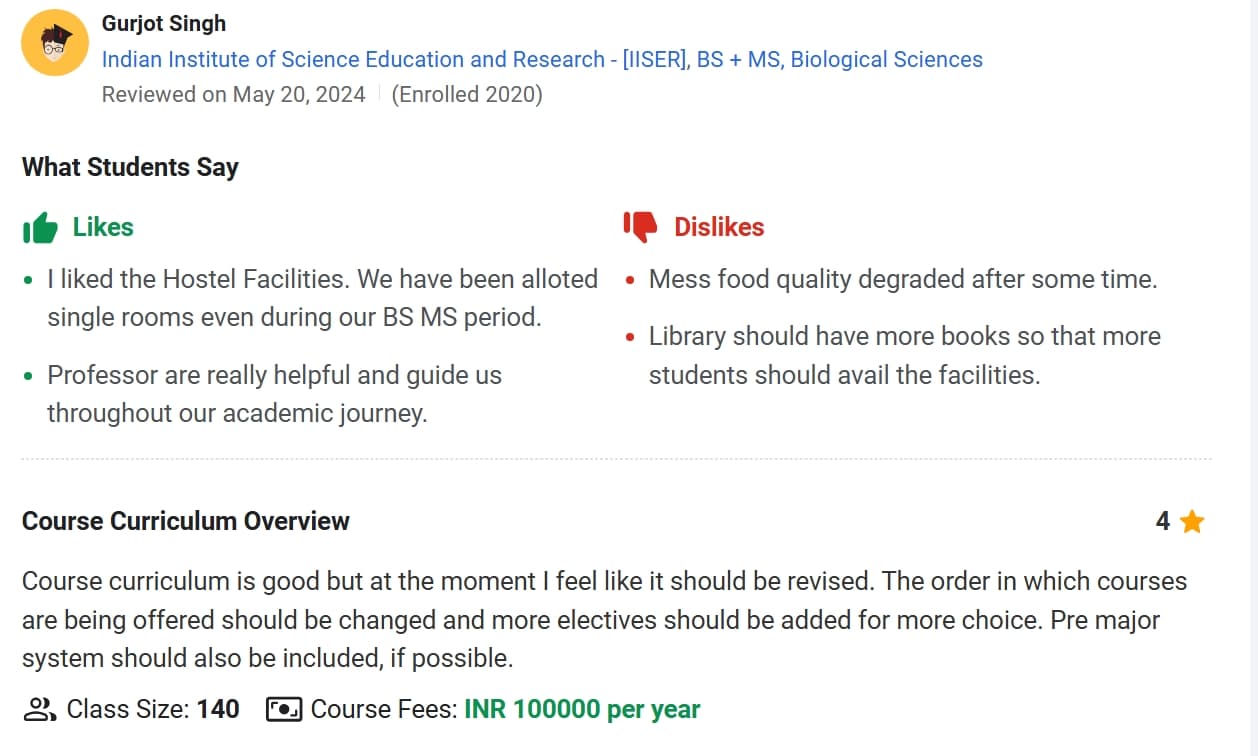Click the mess food quality dislike comment

click(x=903, y=279)
